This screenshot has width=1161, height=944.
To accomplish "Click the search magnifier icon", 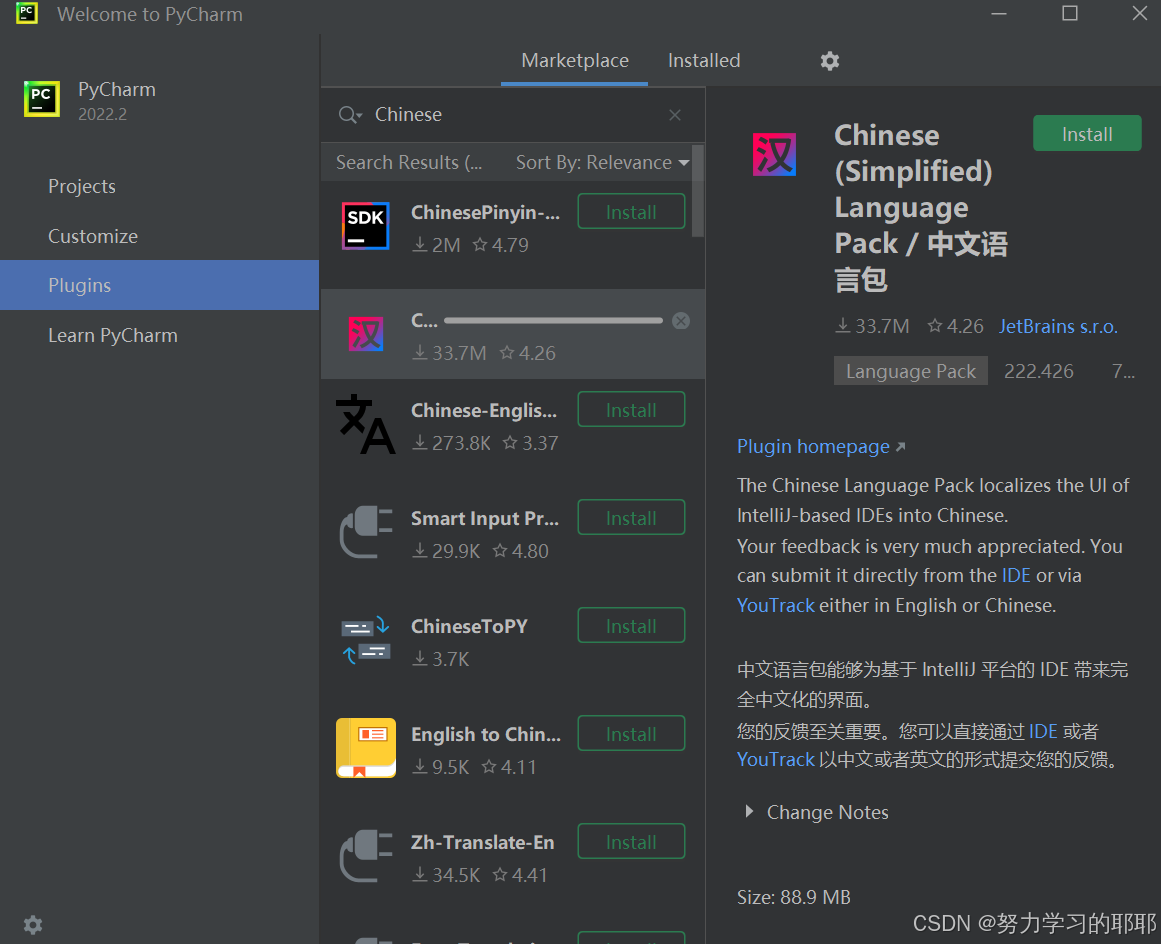I will (349, 115).
